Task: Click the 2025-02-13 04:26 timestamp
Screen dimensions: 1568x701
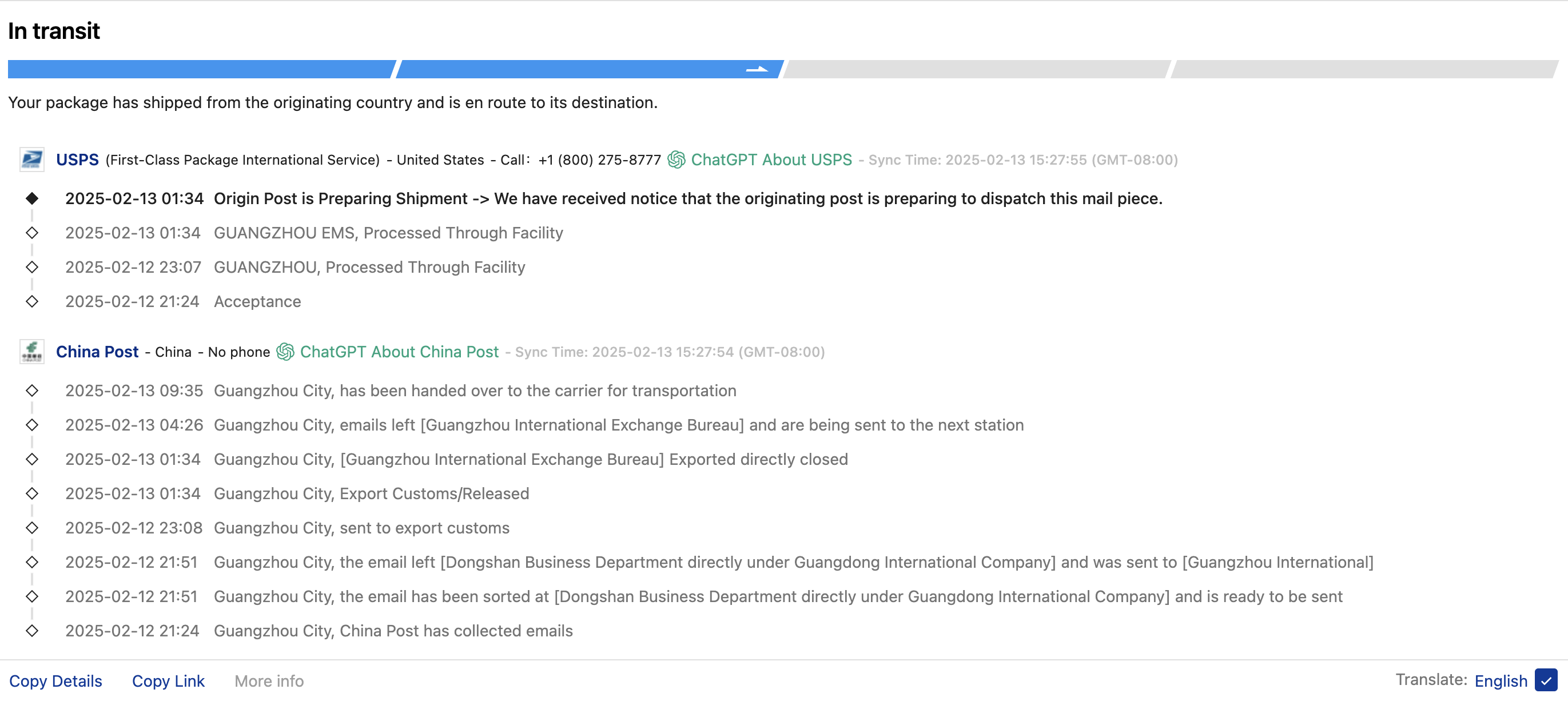Action: click(134, 425)
